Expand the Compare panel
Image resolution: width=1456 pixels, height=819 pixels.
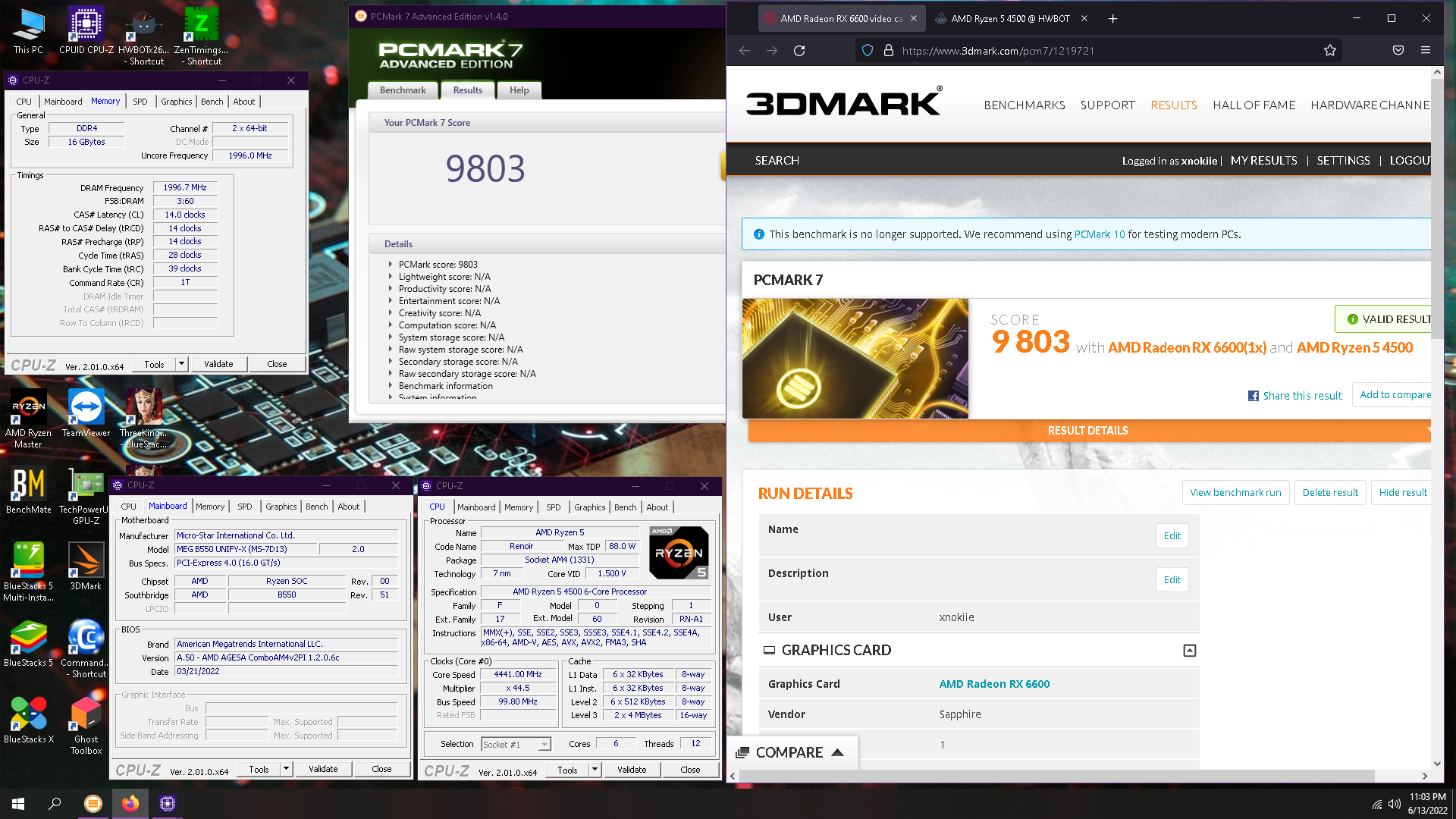click(792, 752)
